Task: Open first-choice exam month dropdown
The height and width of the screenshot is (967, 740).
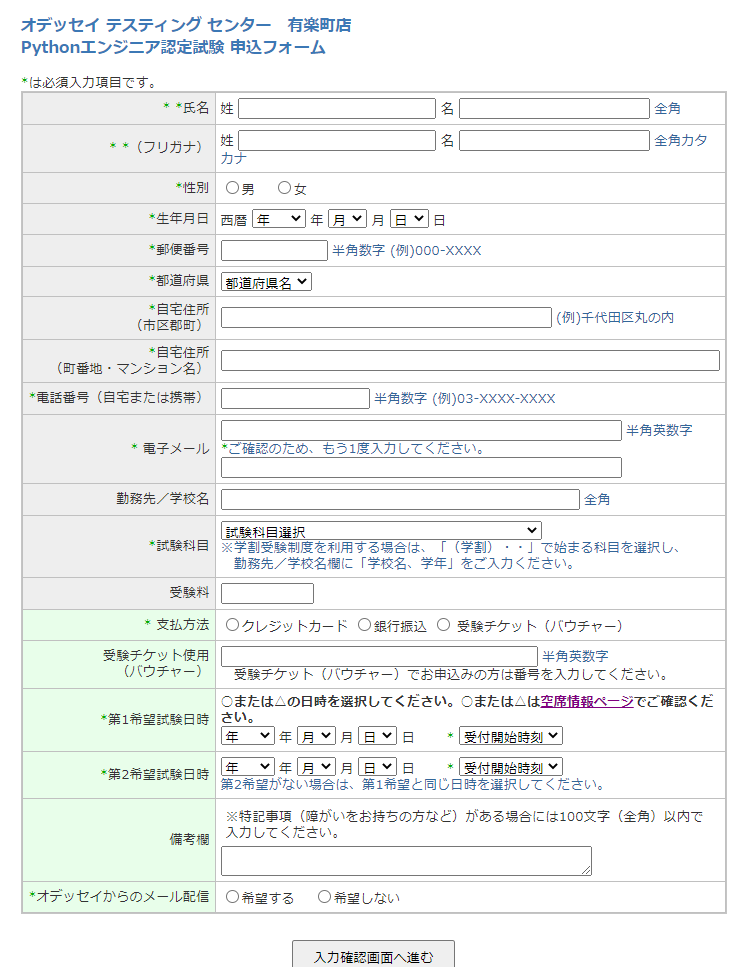Action: pos(316,736)
